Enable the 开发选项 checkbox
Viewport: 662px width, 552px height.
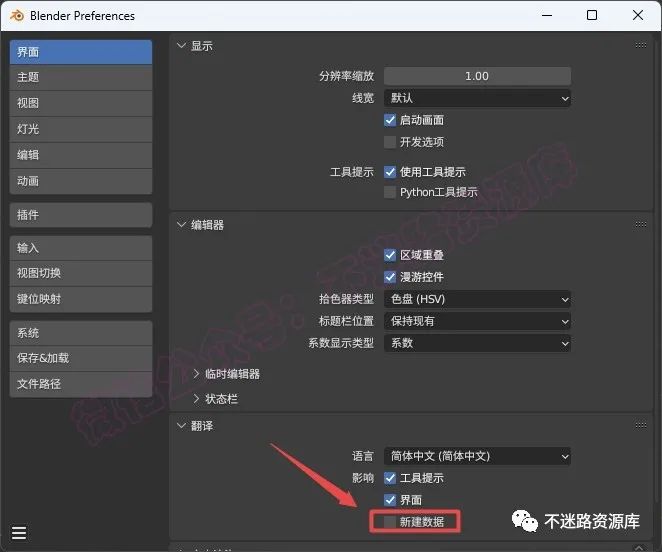click(x=390, y=142)
